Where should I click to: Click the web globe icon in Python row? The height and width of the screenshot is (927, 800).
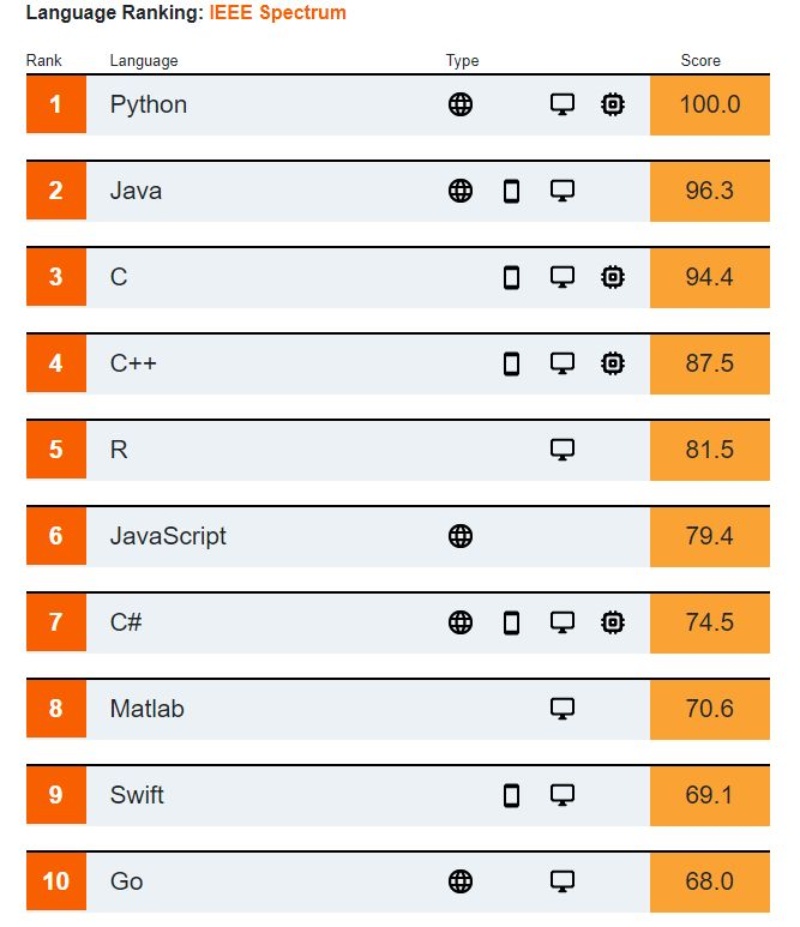[460, 104]
